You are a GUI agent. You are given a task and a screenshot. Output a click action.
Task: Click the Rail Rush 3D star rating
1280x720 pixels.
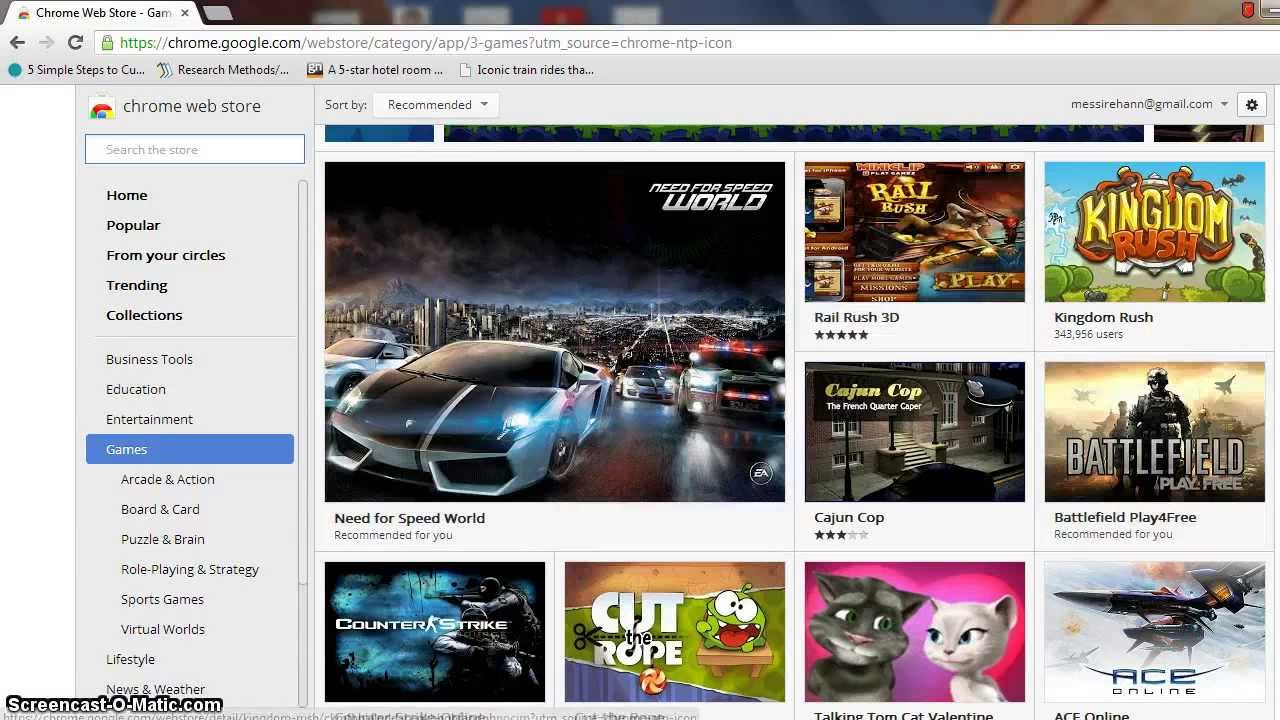point(841,335)
